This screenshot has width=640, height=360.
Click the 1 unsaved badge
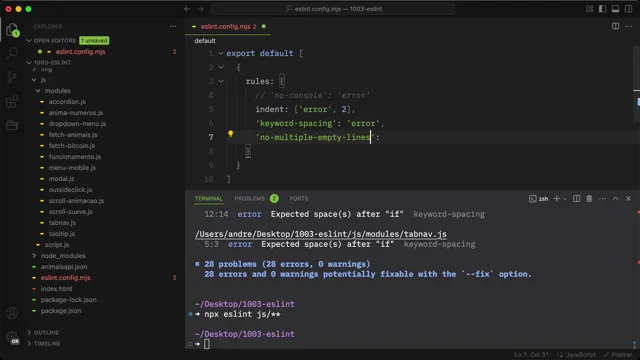(94, 40)
